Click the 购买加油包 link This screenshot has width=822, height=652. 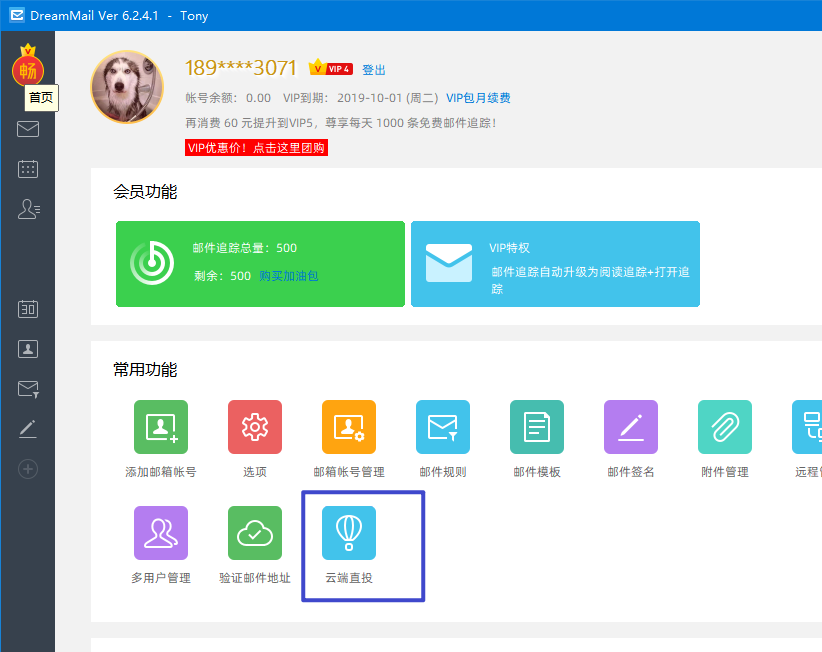coord(288,276)
